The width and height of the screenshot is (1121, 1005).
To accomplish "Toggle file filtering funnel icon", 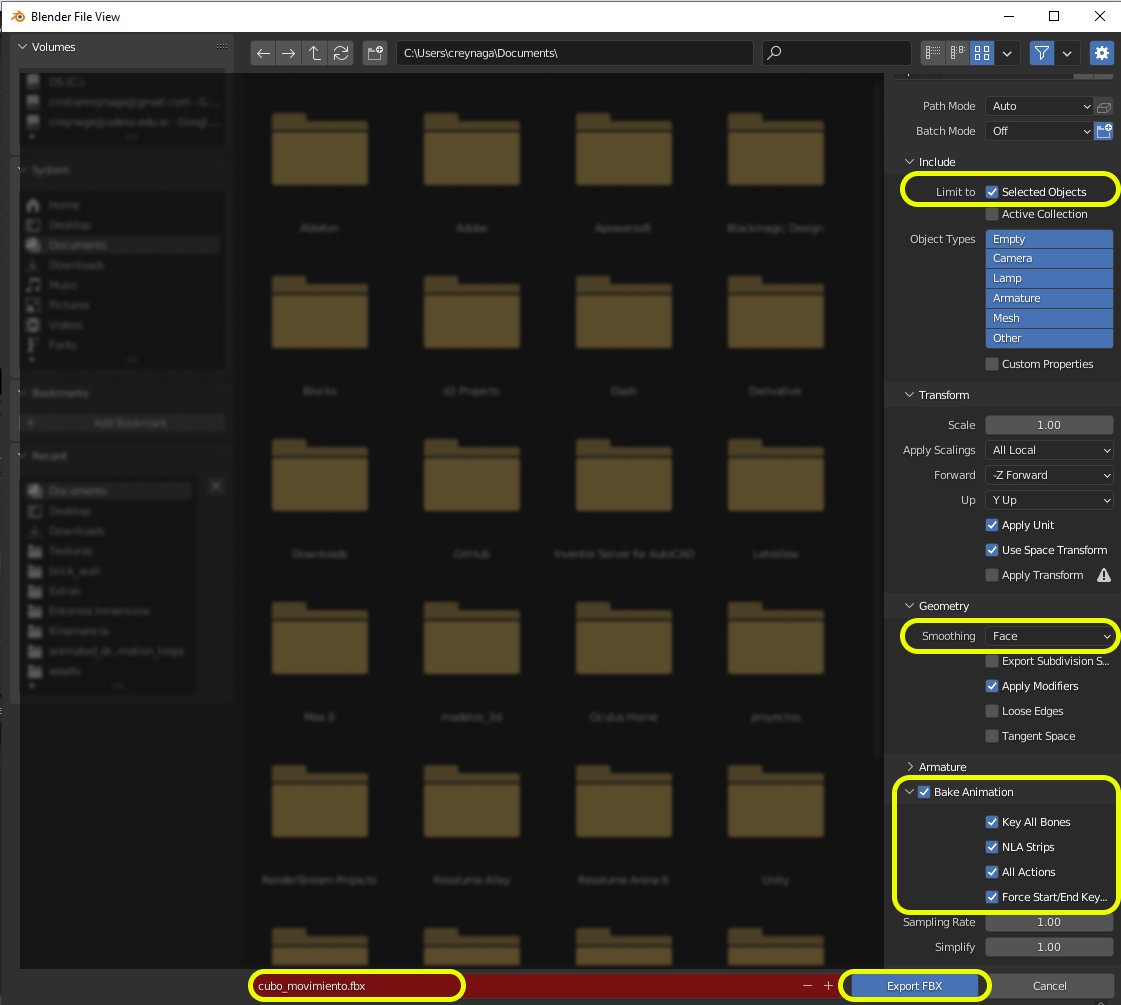I will pos(1042,53).
